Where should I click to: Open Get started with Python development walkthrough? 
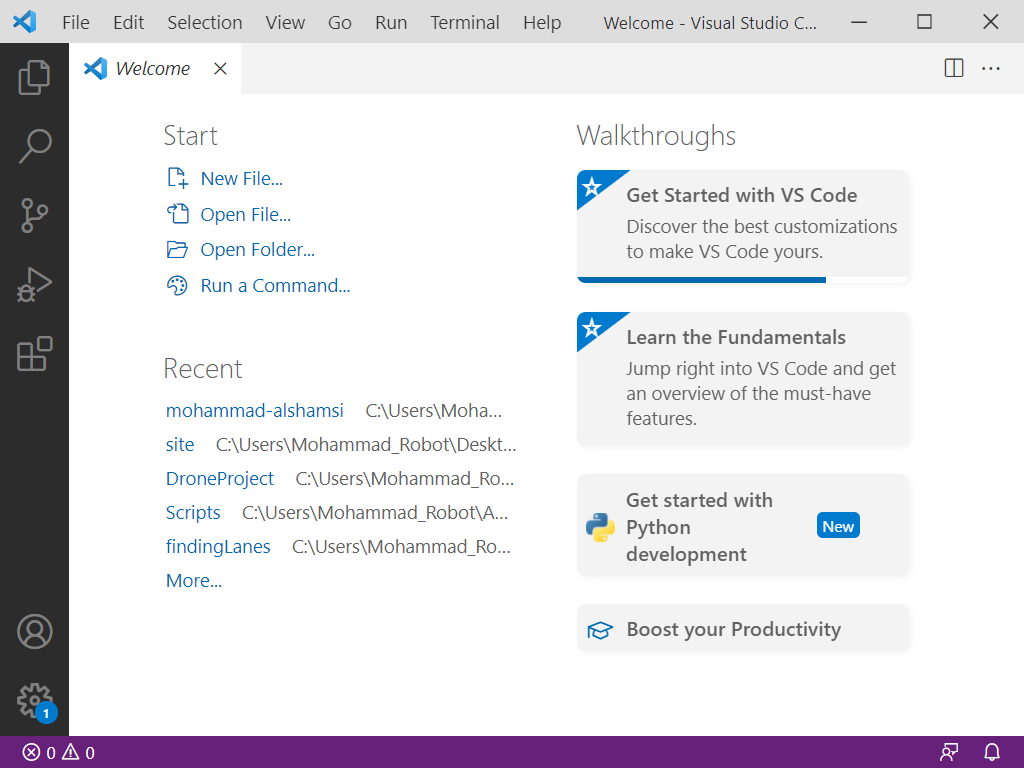tap(743, 526)
